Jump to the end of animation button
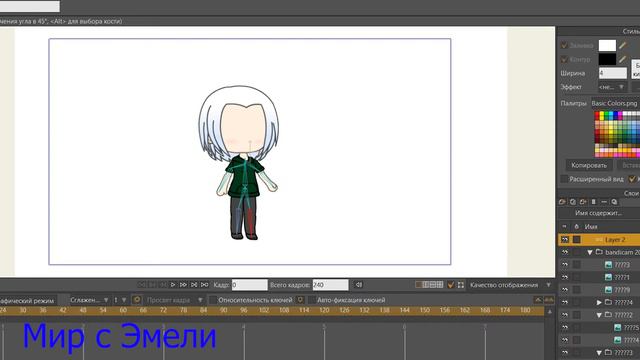 pos(204,285)
